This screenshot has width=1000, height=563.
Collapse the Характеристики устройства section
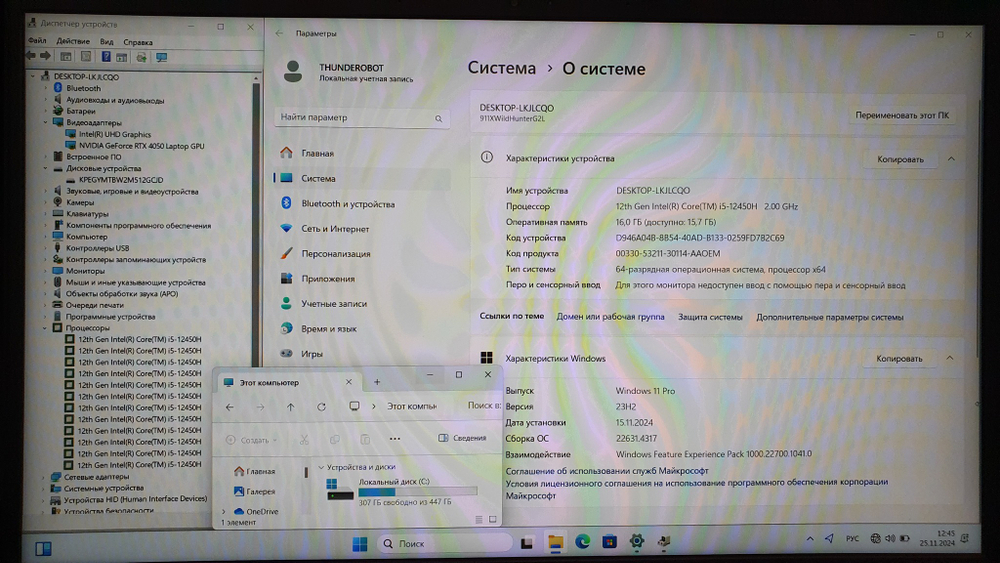pos(951,159)
